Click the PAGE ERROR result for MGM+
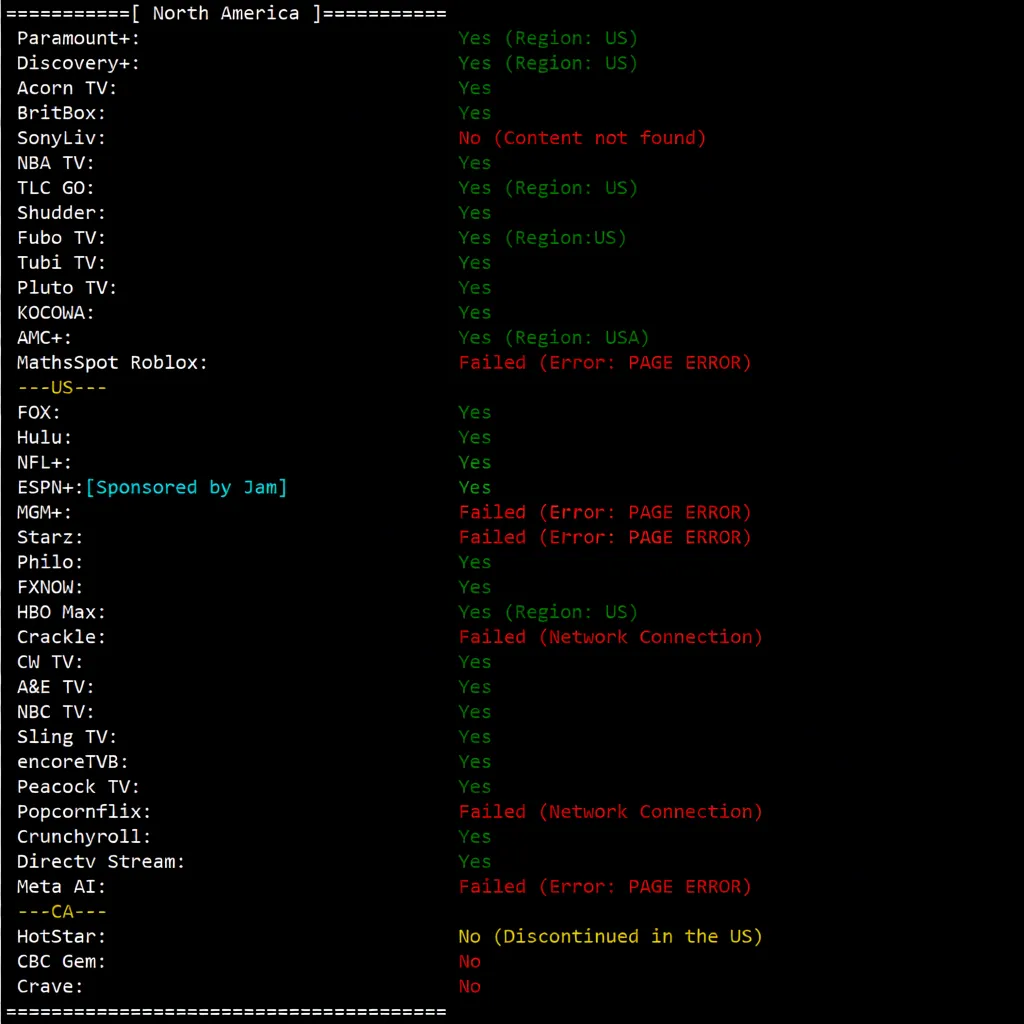This screenshot has width=1024, height=1024. (x=605, y=512)
